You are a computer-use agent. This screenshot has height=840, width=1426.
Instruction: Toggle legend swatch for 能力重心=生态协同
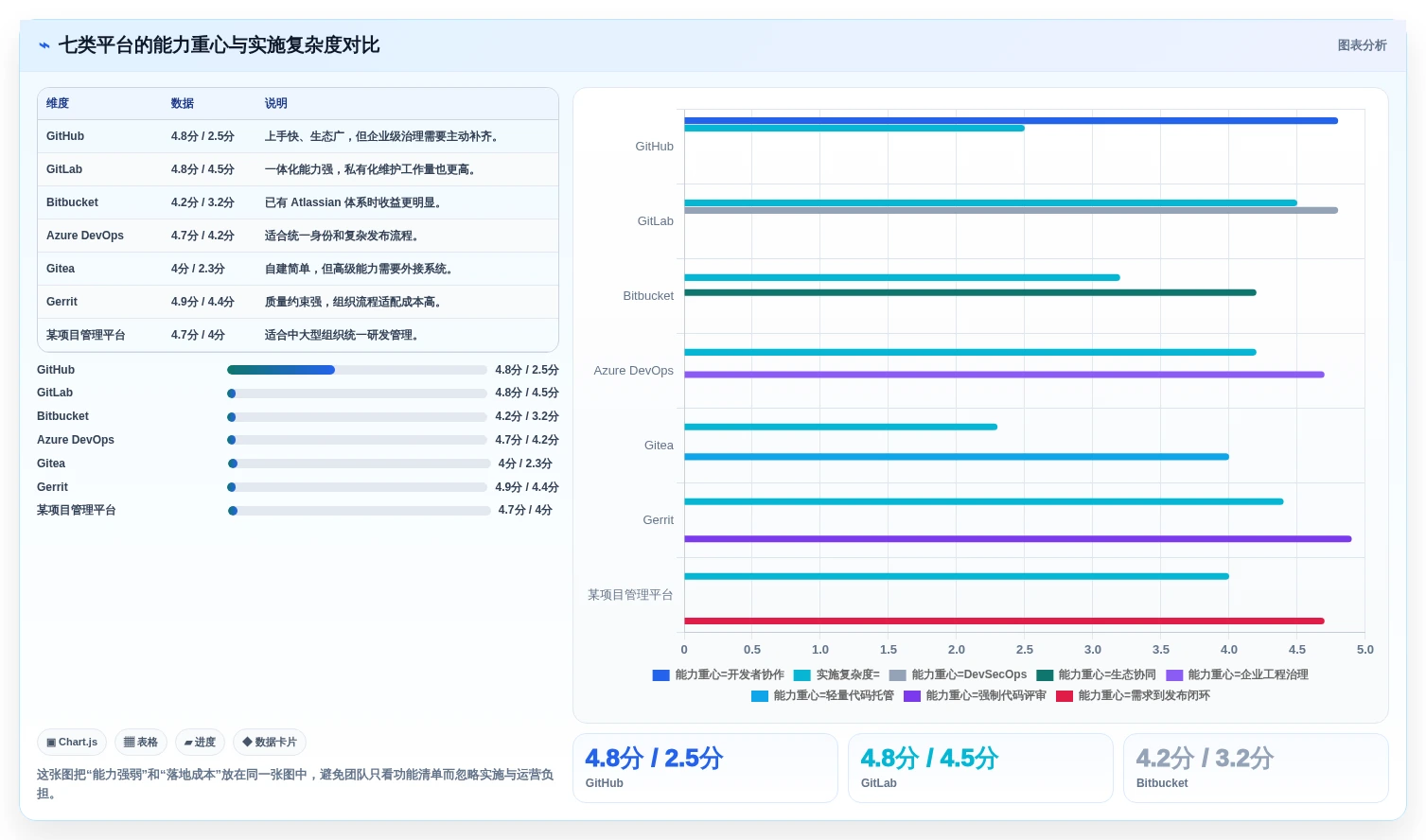pos(1045,675)
